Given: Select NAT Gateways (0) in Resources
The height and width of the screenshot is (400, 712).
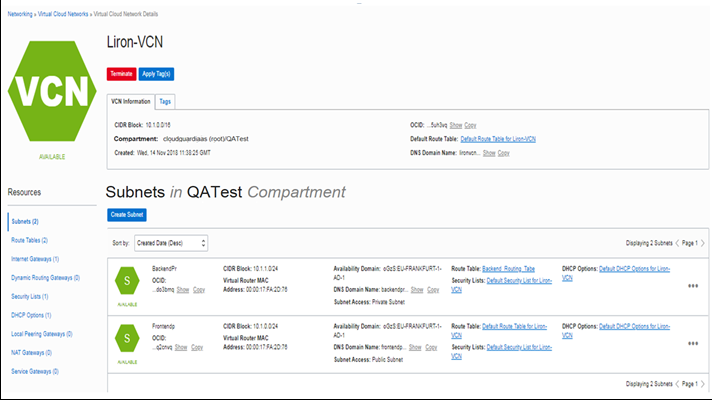Looking at the screenshot, I should (x=31, y=353).
